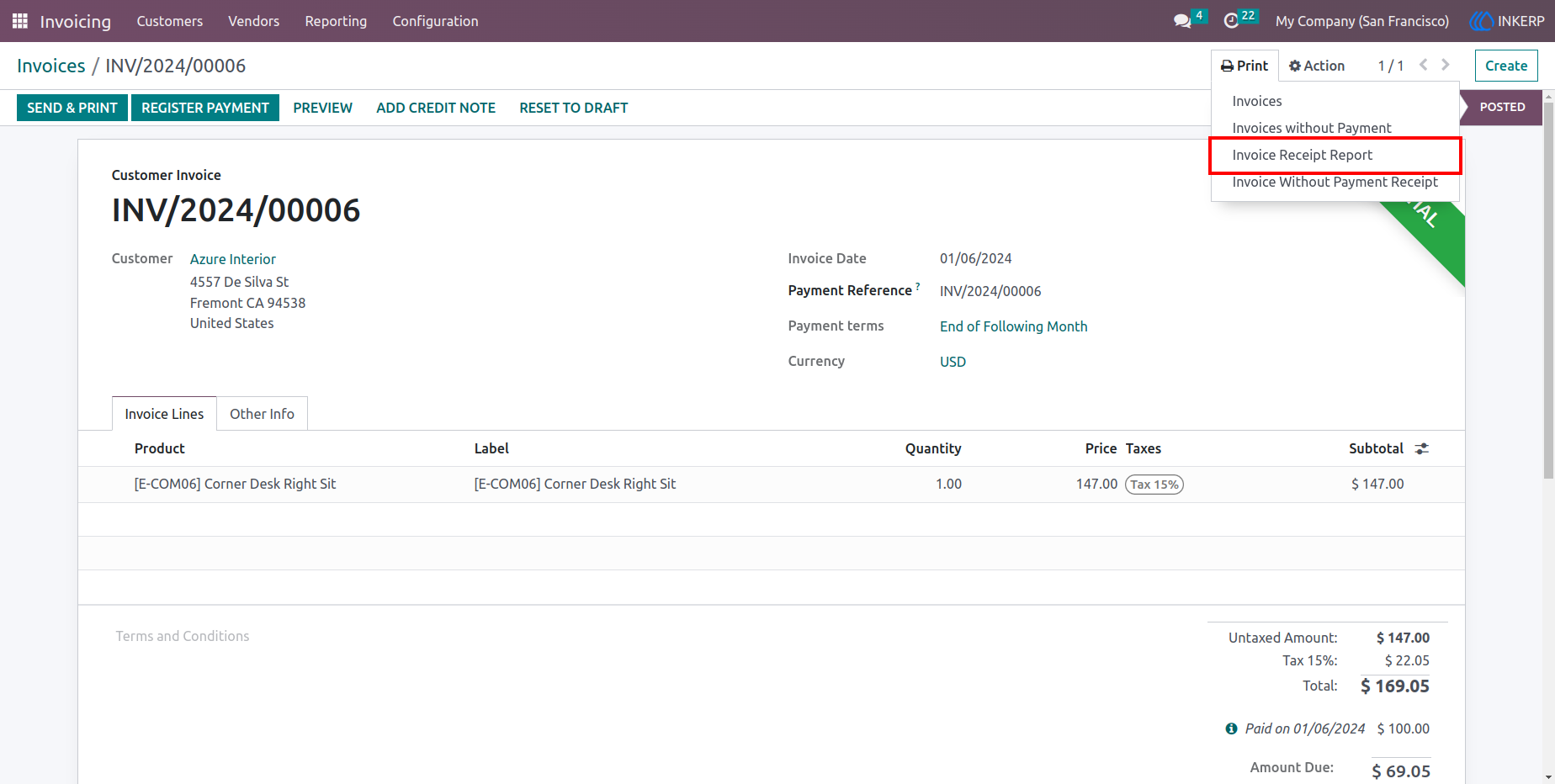
Task: Open End of Following Month payment terms
Action: click(1013, 326)
